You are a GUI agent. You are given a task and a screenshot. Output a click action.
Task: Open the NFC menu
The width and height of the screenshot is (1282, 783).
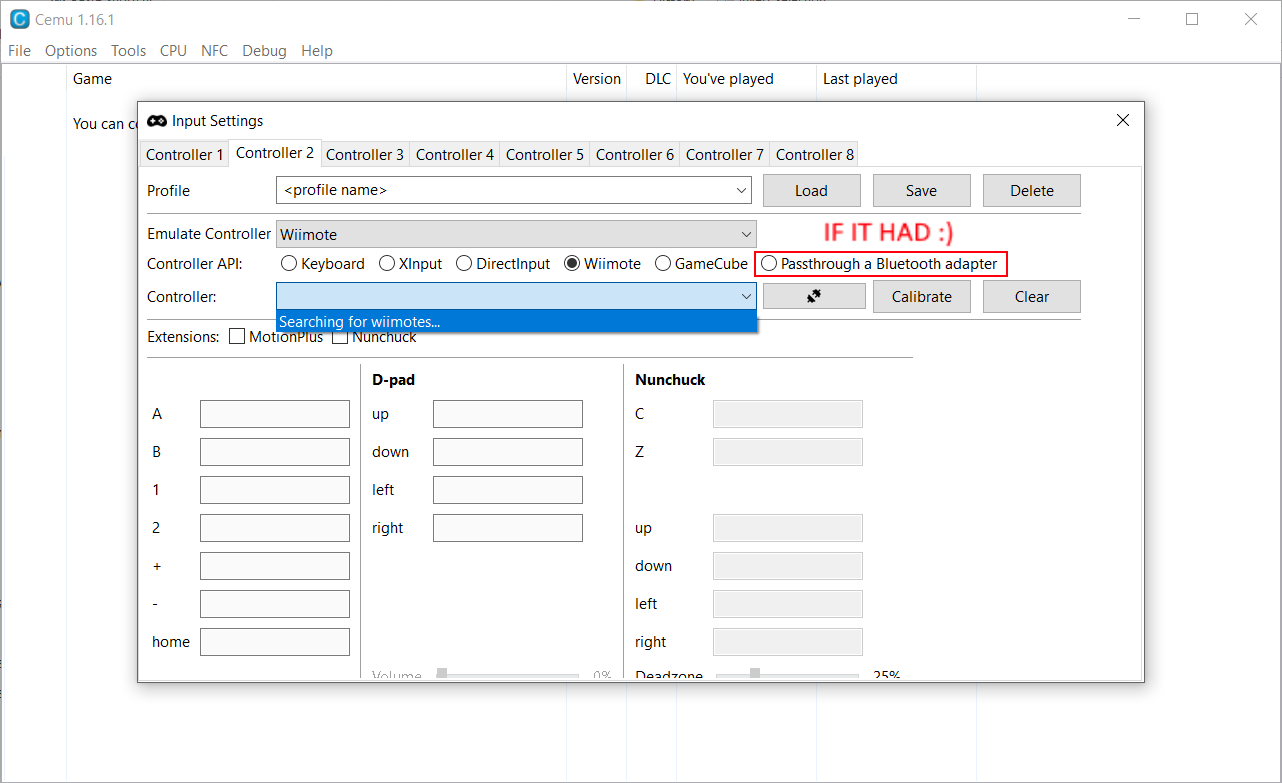click(214, 51)
